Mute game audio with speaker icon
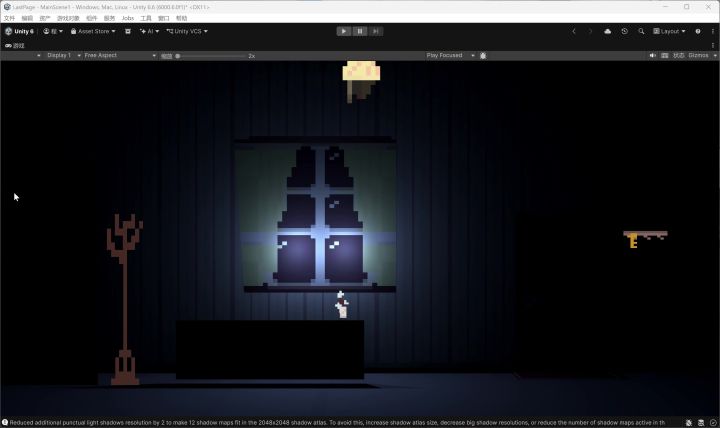720x428 pixels. pyautogui.click(x=652, y=56)
